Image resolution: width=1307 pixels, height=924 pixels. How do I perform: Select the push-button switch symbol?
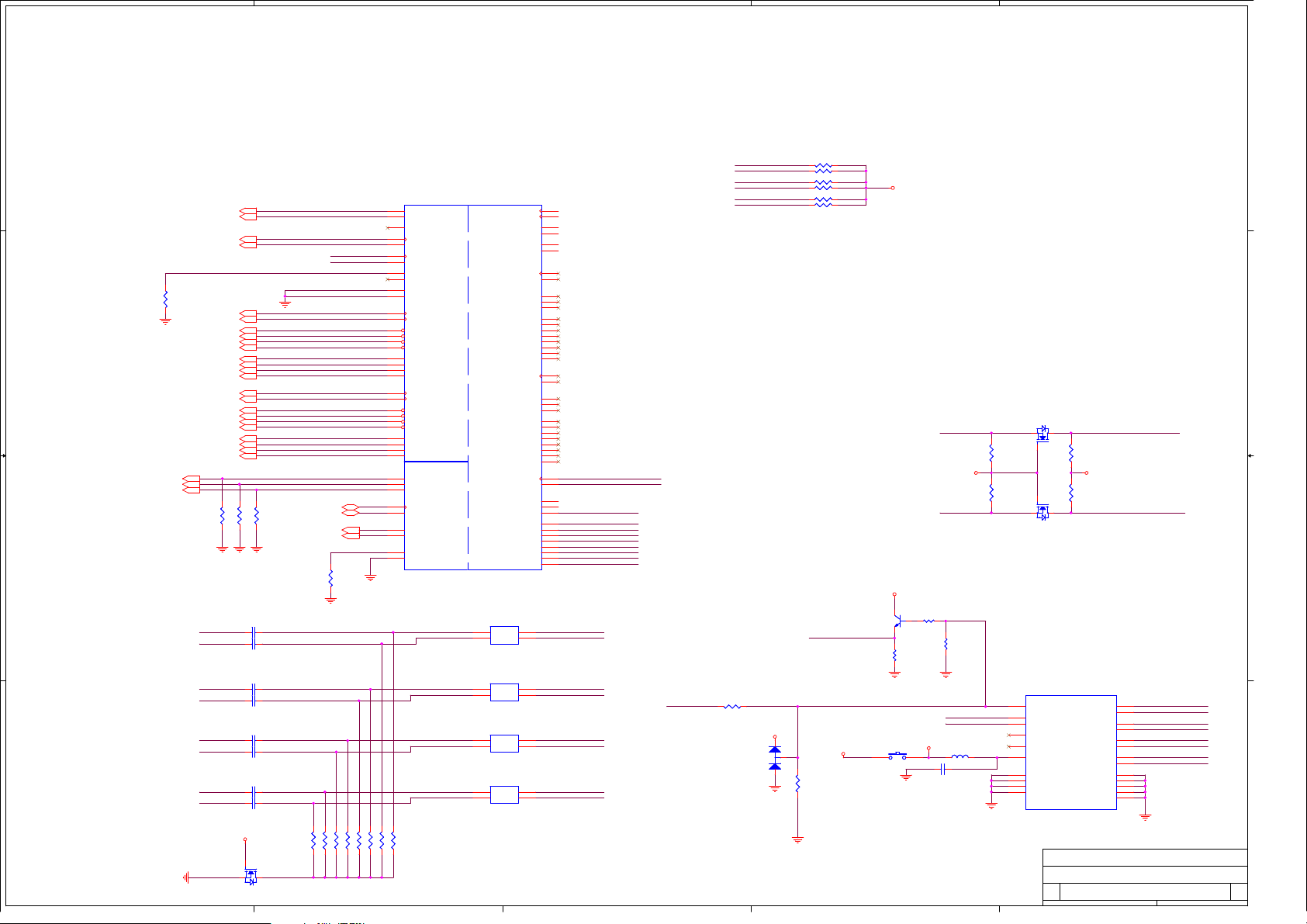(x=897, y=755)
